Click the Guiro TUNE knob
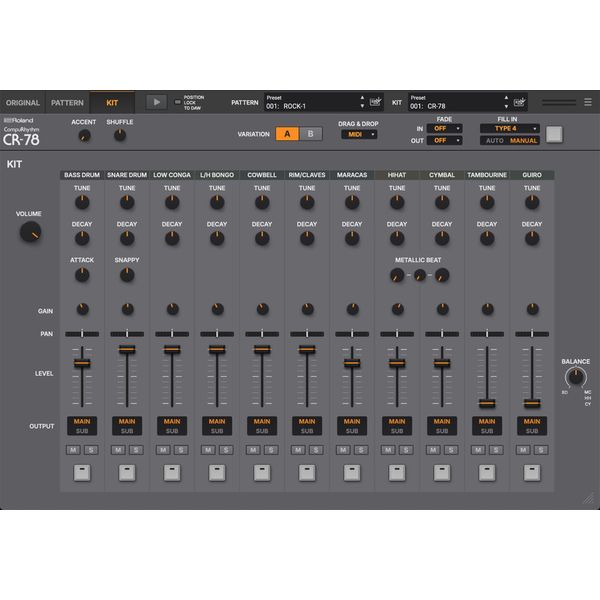The width and height of the screenshot is (600, 600). click(x=532, y=202)
